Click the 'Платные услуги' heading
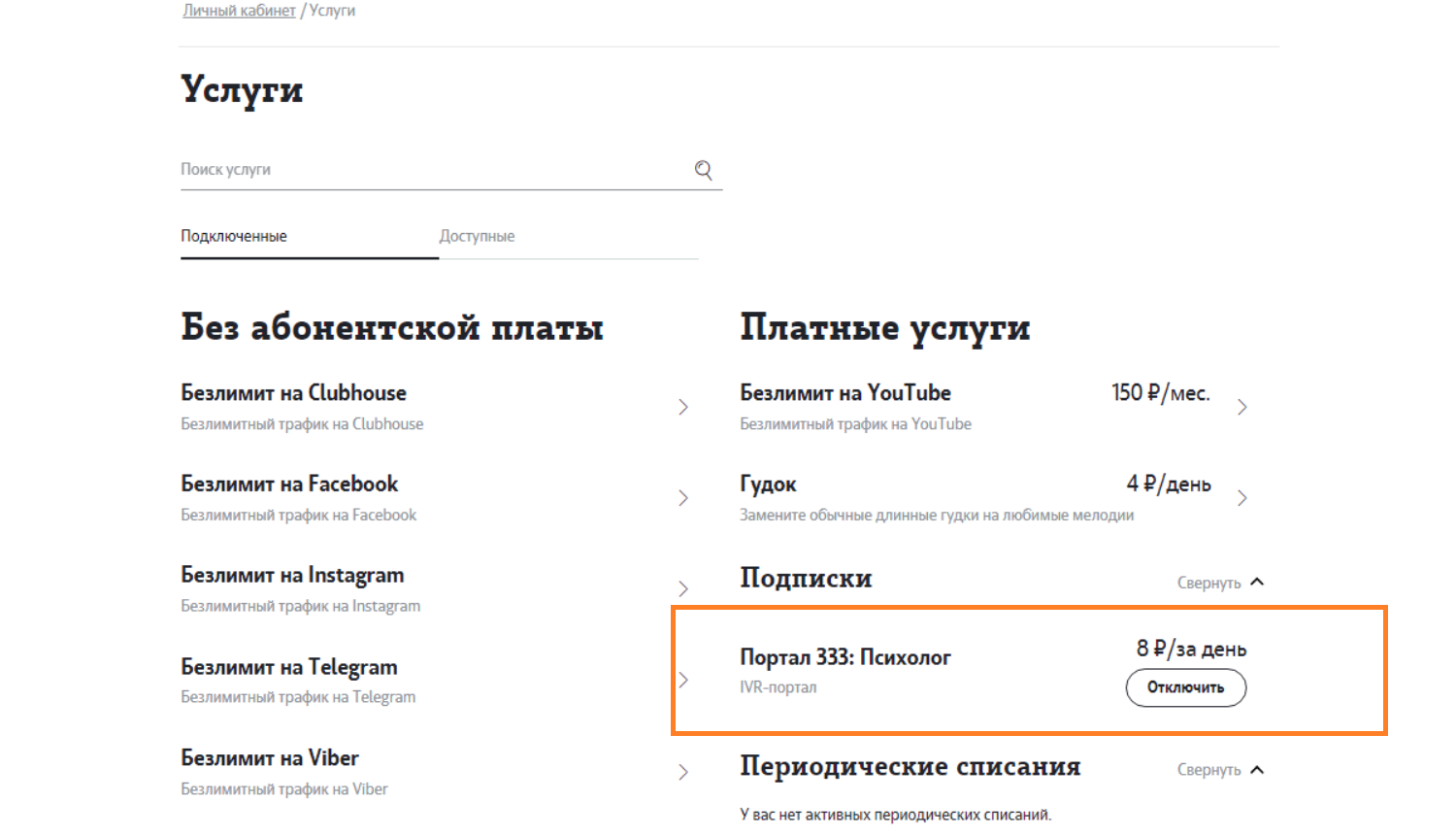The image size is (1456, 835). point(884,328)
